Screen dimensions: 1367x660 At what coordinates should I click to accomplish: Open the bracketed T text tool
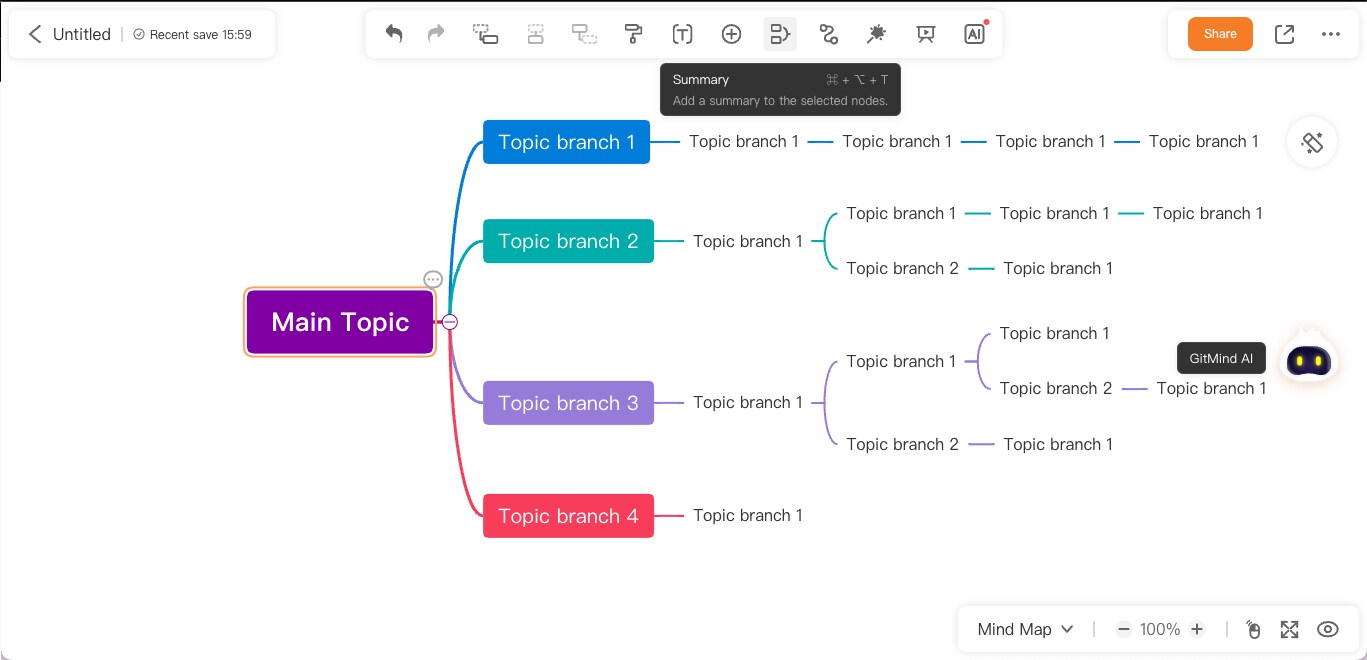point(682,34)
